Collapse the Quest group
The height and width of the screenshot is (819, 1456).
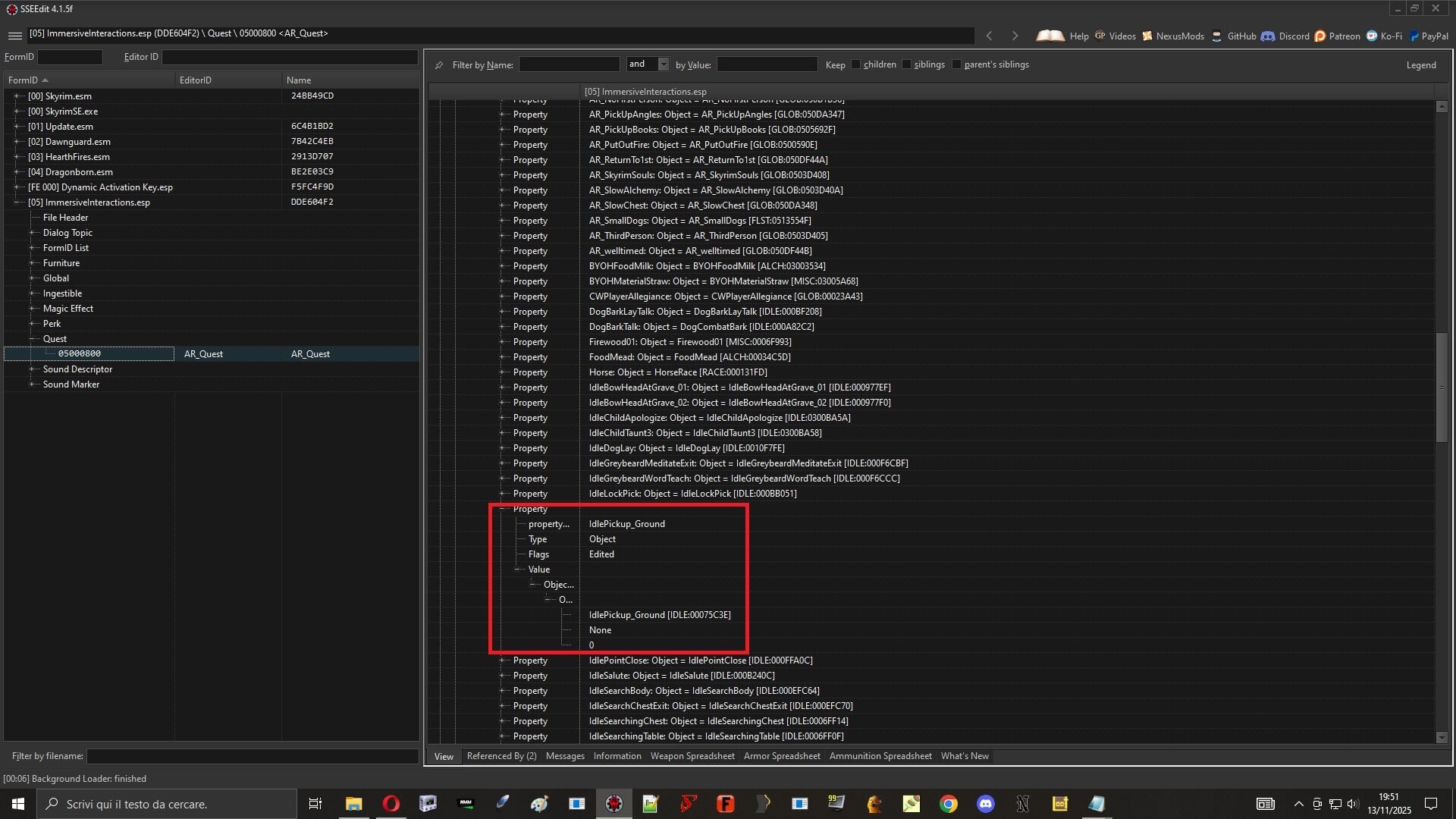[32, 339]
